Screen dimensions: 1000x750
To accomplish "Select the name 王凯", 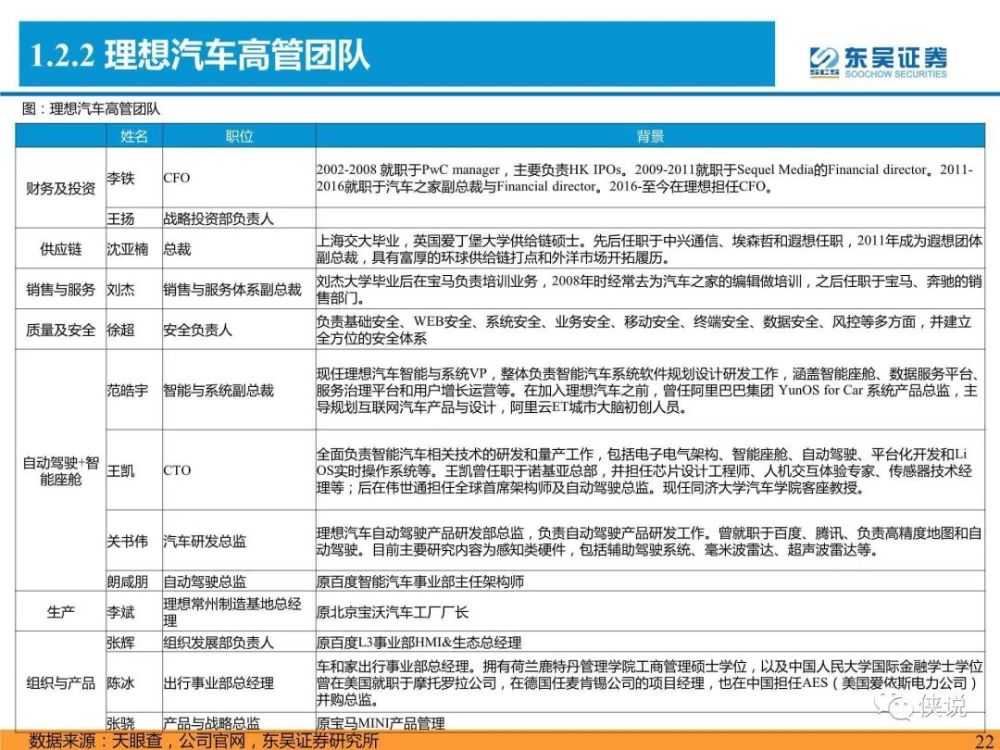I will click(x=121, y=471).
